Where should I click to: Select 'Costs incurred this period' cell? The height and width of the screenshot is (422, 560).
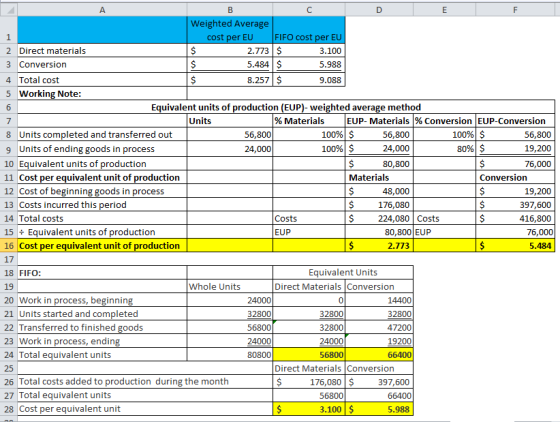pos(102,205)
